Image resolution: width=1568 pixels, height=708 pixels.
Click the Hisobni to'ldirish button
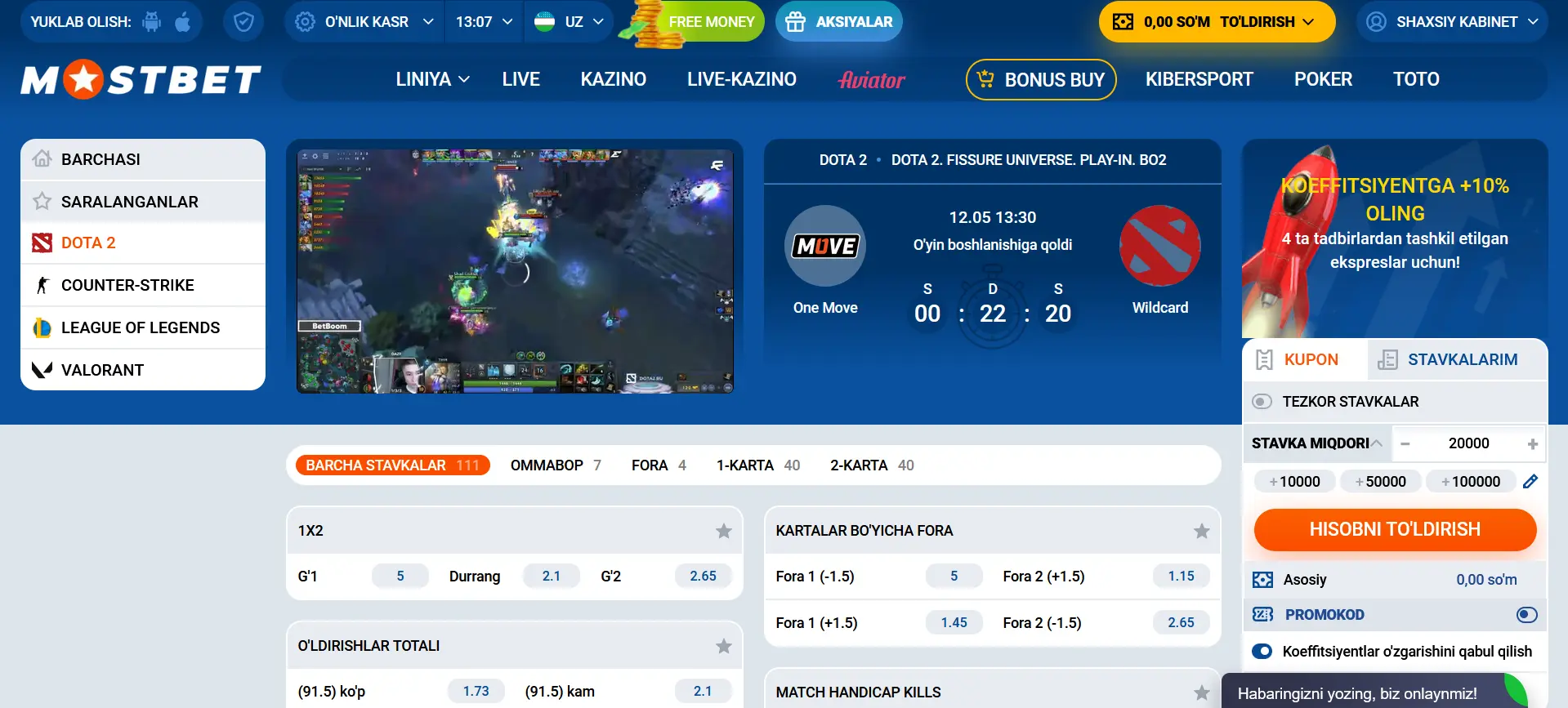(1395, 529)
